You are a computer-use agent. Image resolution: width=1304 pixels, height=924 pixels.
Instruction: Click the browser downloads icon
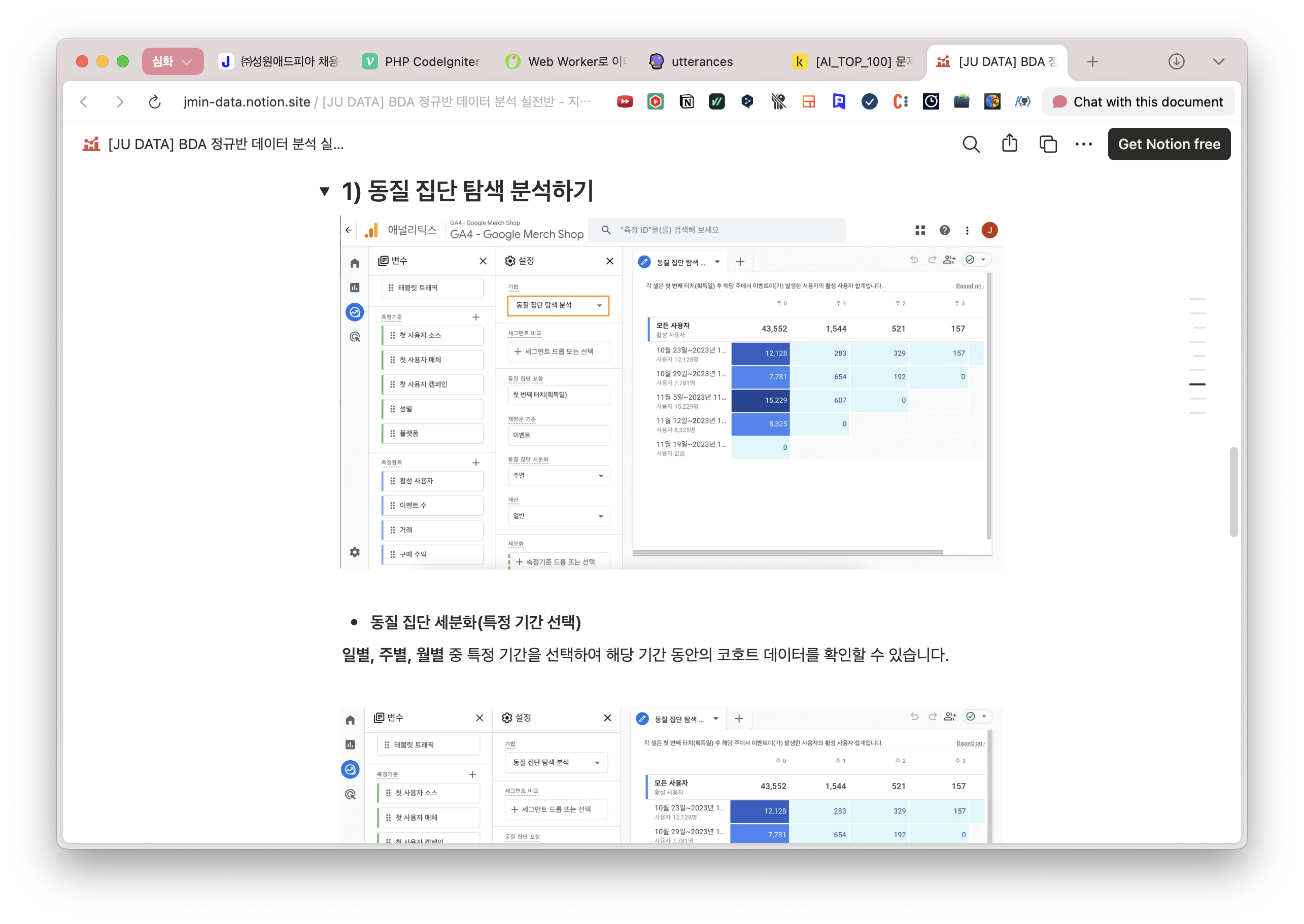[x=1177, y=61]
